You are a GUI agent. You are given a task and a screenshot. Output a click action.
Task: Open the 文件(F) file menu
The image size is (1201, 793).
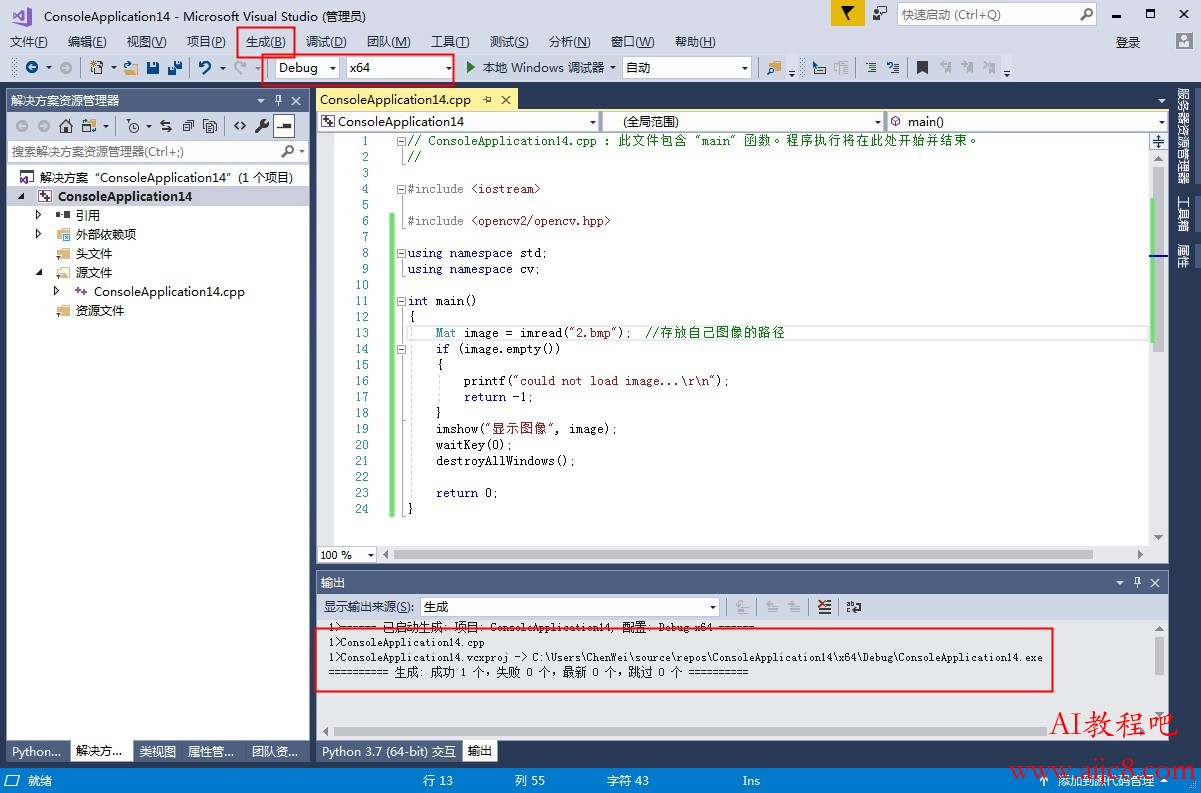[x=28, y=41]
